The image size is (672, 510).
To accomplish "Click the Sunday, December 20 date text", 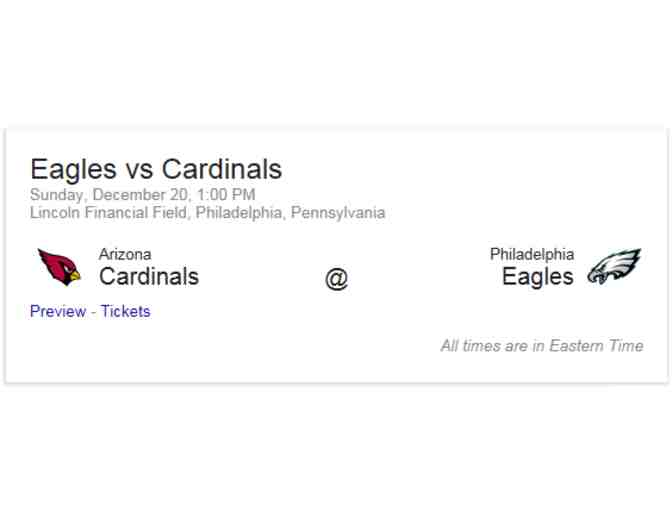I will (108, 194).
